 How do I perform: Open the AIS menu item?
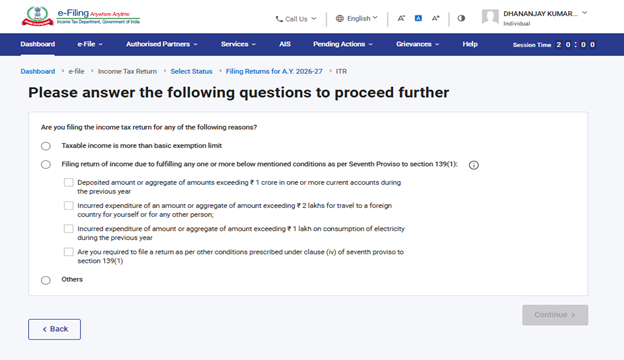coord(285,44)
